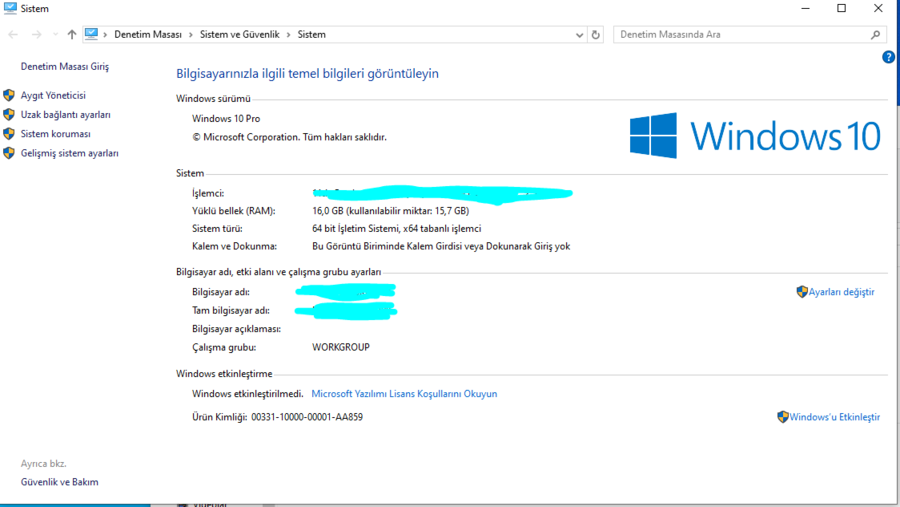This screenshot has height=507, width=900.
Task: Refresh the page with refresh button
Action: (x=596, y=35)
